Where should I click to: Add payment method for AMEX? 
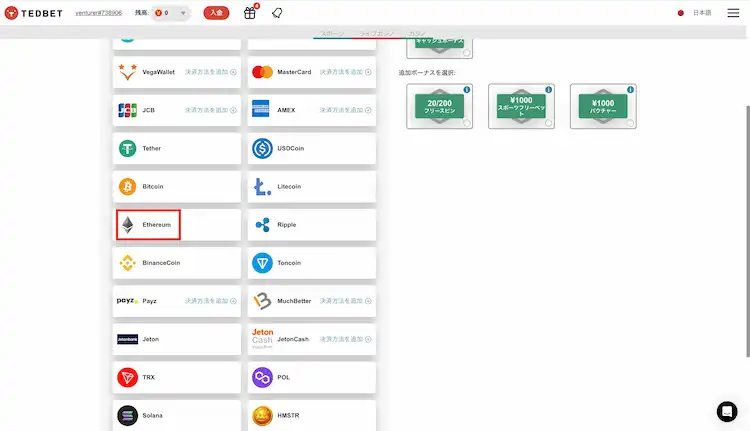(345, 110)
